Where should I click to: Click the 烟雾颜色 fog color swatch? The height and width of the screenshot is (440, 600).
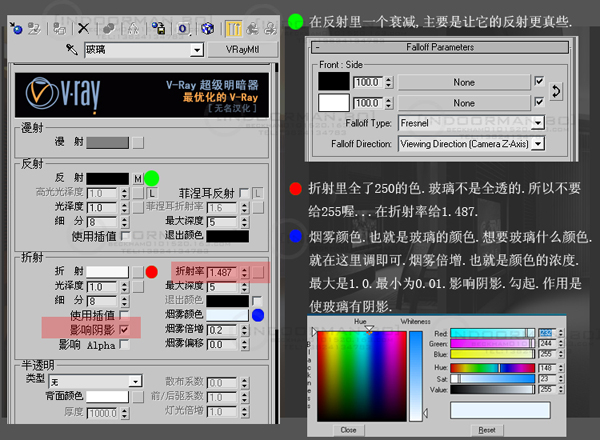[227, 314]
